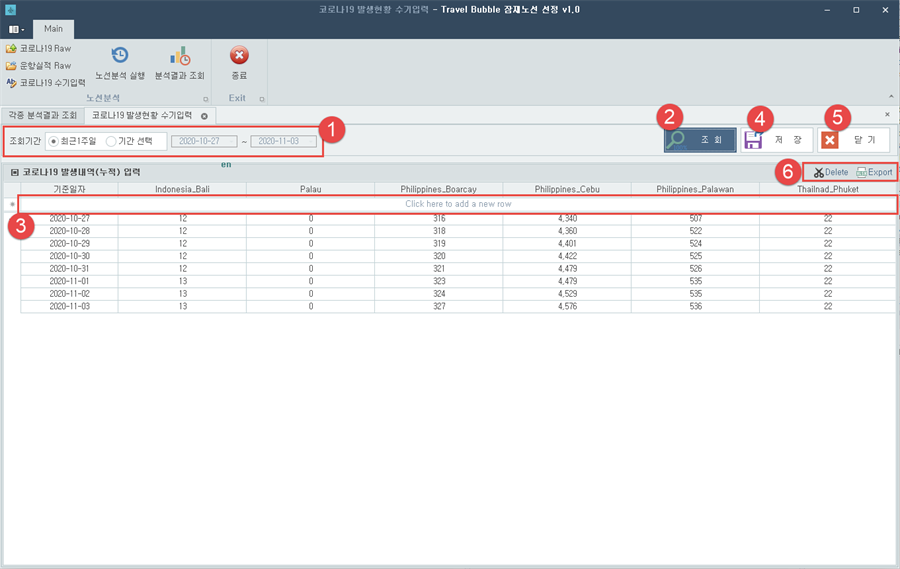Screen dimensions: 900x569
Task: Click the new-row asterisk row indicator
Action: (x=12, y=204)
